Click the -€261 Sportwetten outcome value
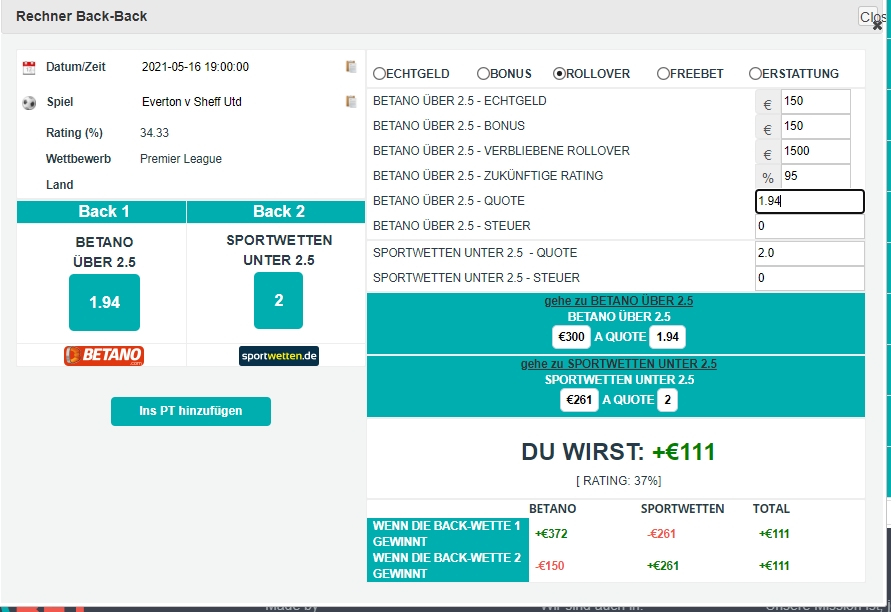The height and width of the screenshot is (612, 891). (662, 534)
